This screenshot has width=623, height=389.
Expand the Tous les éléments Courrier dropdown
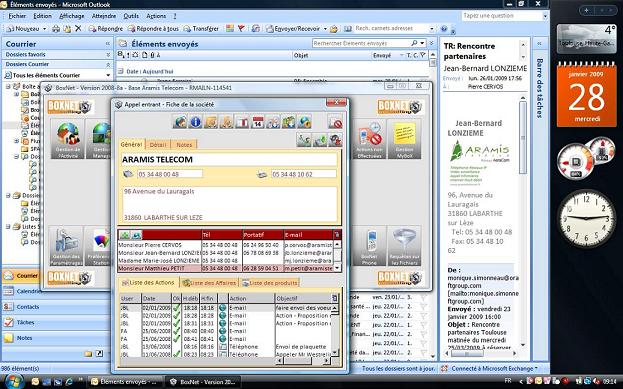pos(108,75)
